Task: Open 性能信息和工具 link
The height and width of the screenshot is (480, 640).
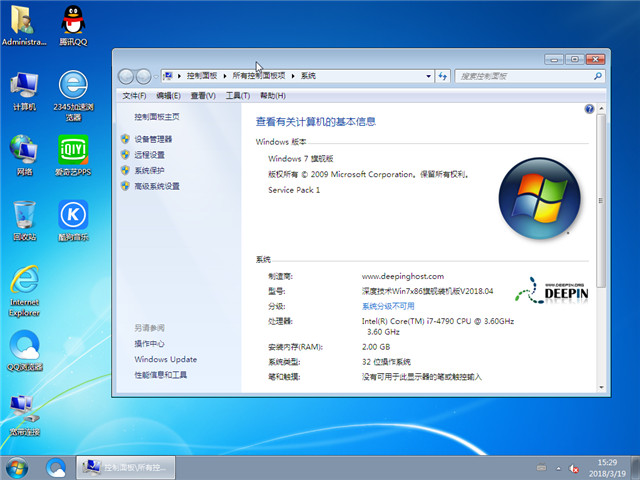Action: [160, 375]
